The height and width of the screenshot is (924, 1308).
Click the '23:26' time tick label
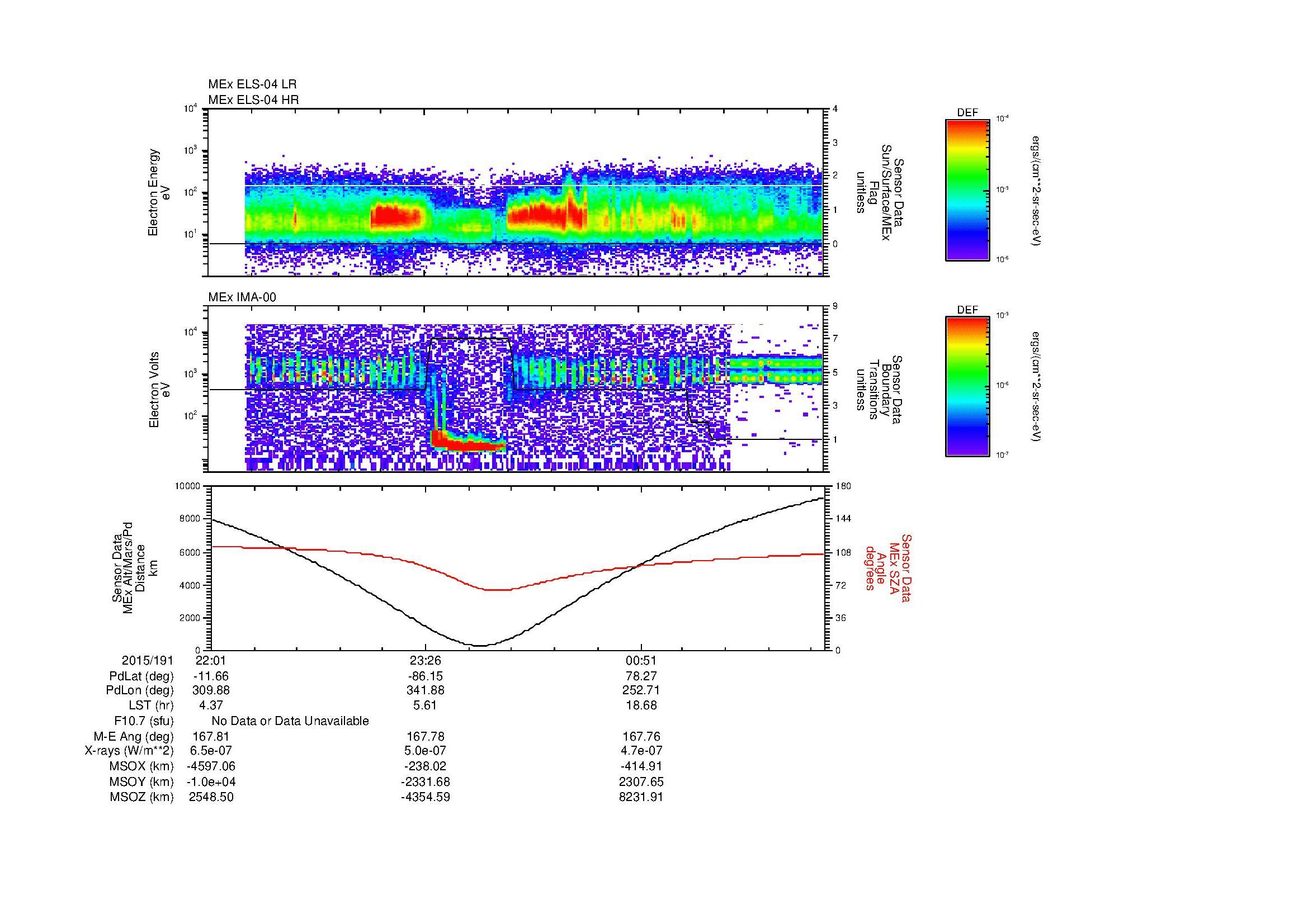426,660
